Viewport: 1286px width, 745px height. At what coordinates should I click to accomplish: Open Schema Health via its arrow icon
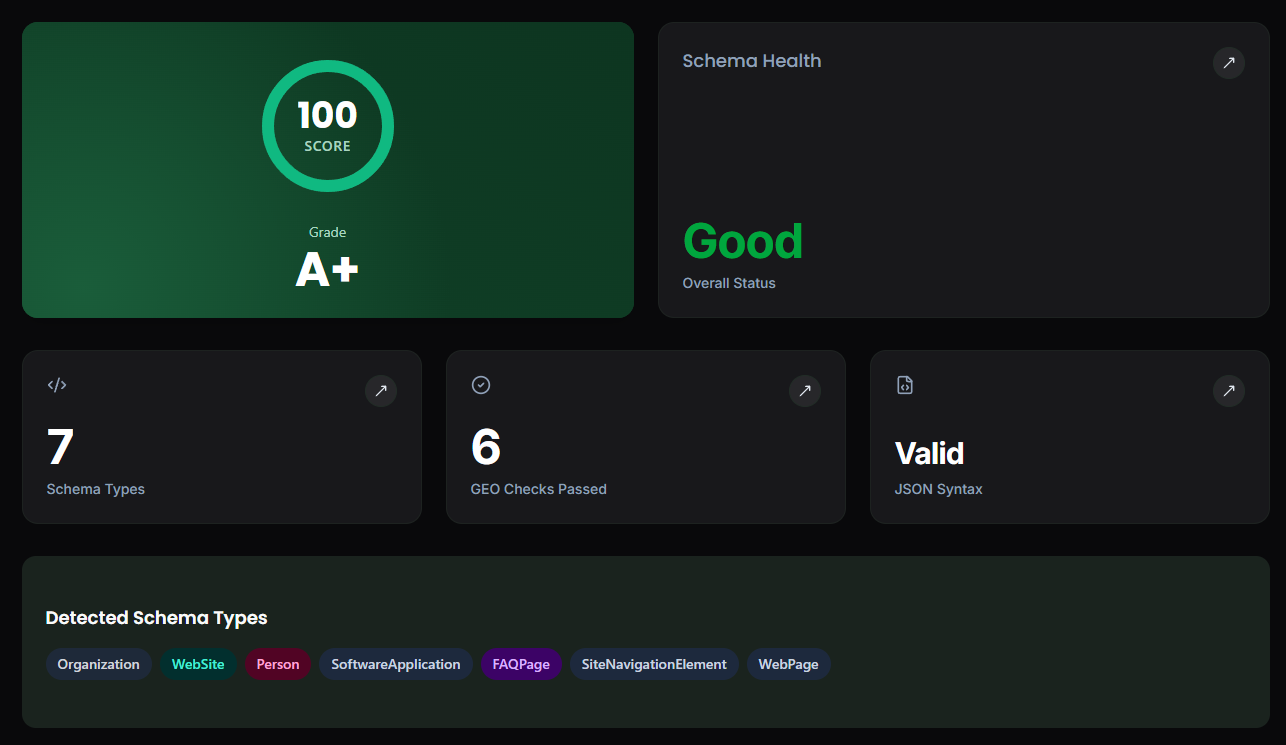1229,63
